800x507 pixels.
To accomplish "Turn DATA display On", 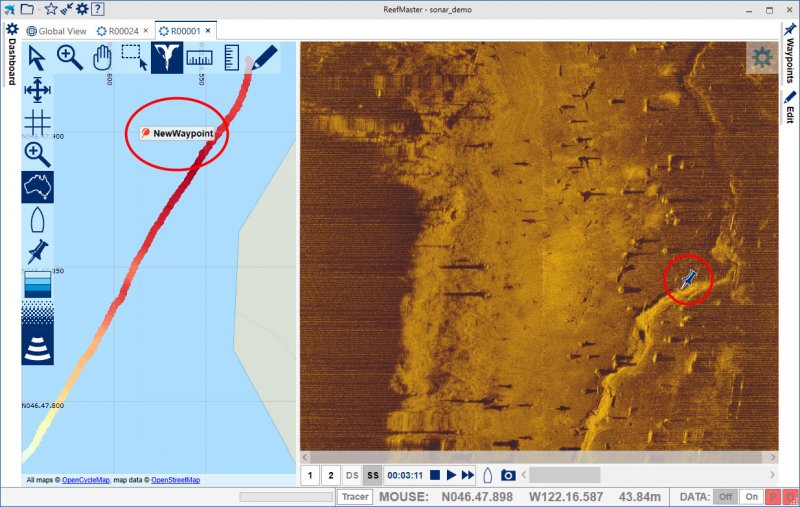I will [751, 497].
